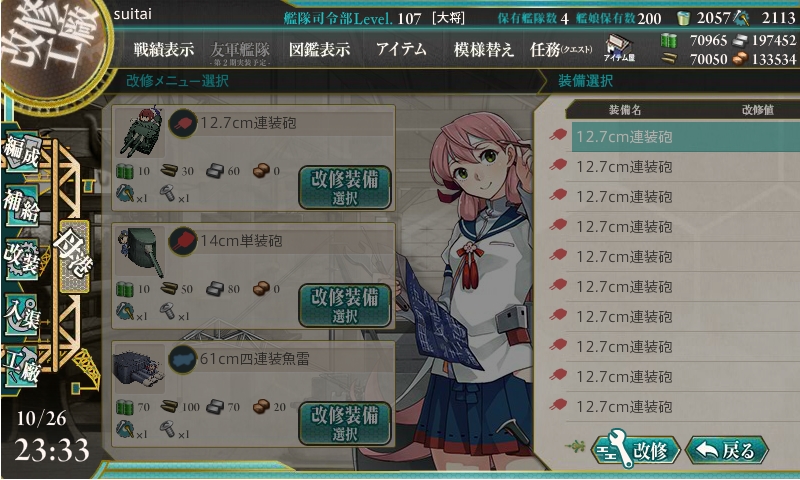Open 戦績表示 record display menu

(164, 49)
